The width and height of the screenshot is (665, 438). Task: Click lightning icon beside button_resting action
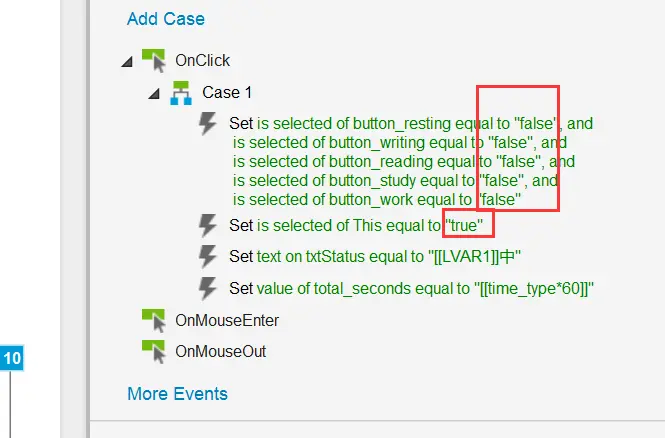pyautogui.click(x=208, y=124)
